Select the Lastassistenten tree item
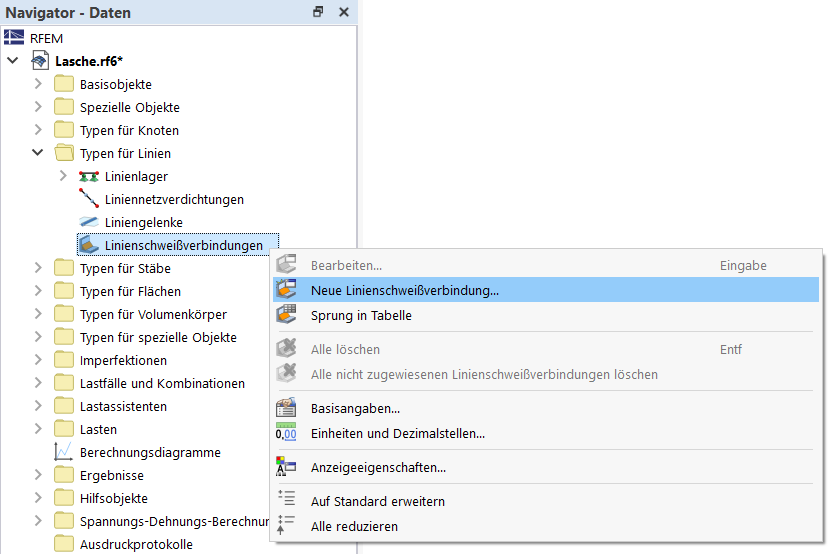The width and height of the screenshot is (840, 554). [123, 406]
